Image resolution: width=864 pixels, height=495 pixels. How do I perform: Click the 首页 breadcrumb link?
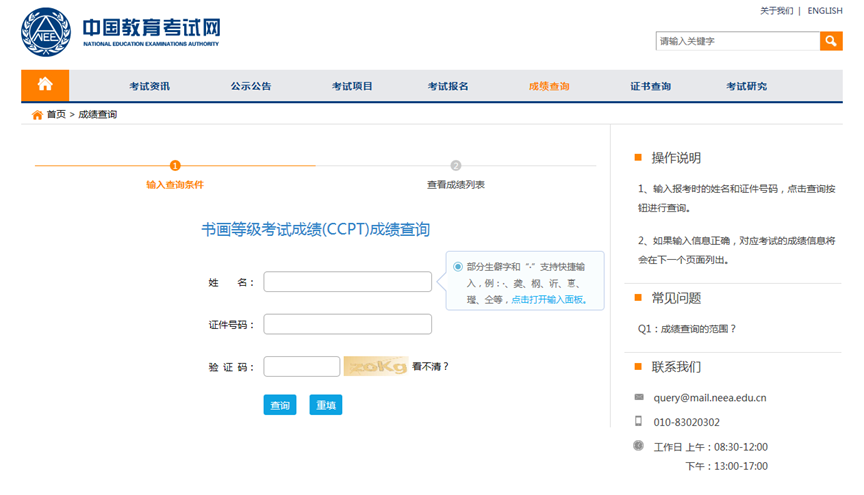pos(56,114)
